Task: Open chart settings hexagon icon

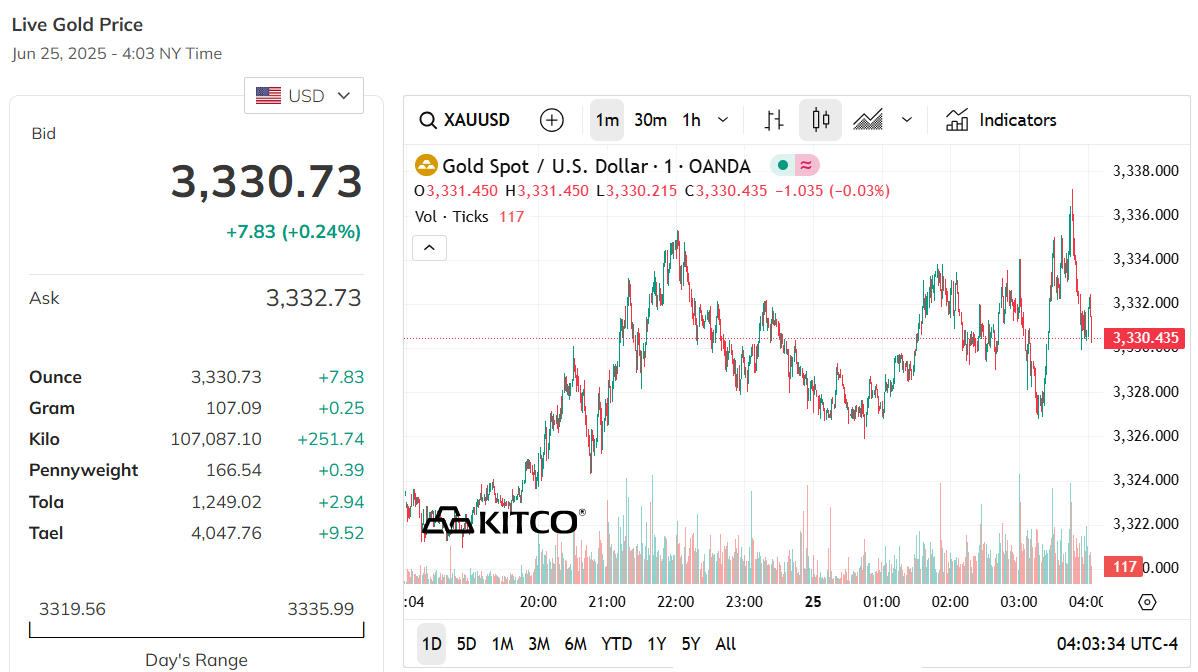Action: (1147, 602)
